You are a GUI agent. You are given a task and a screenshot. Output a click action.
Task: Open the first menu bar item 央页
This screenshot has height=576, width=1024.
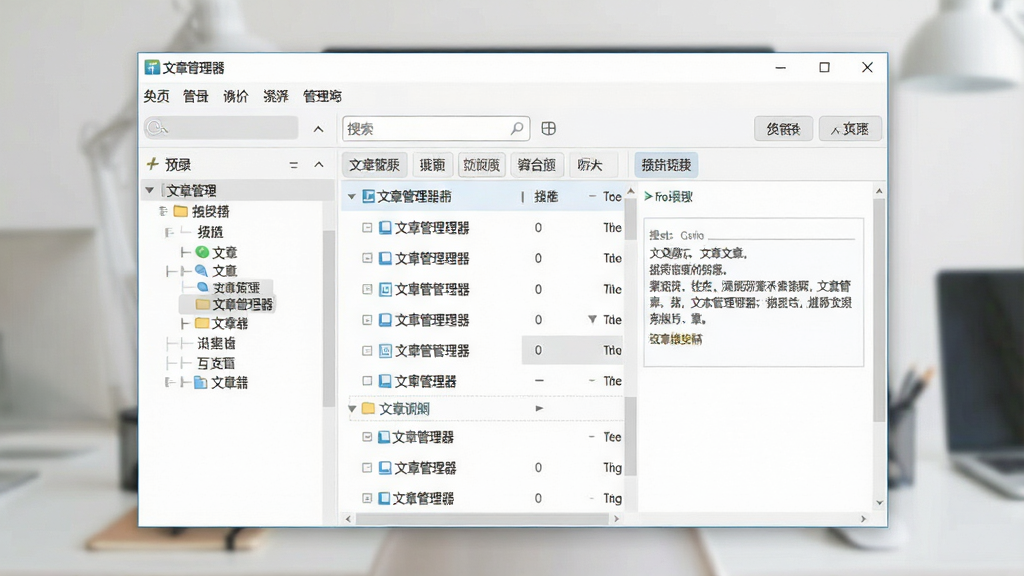coord(157,96)
